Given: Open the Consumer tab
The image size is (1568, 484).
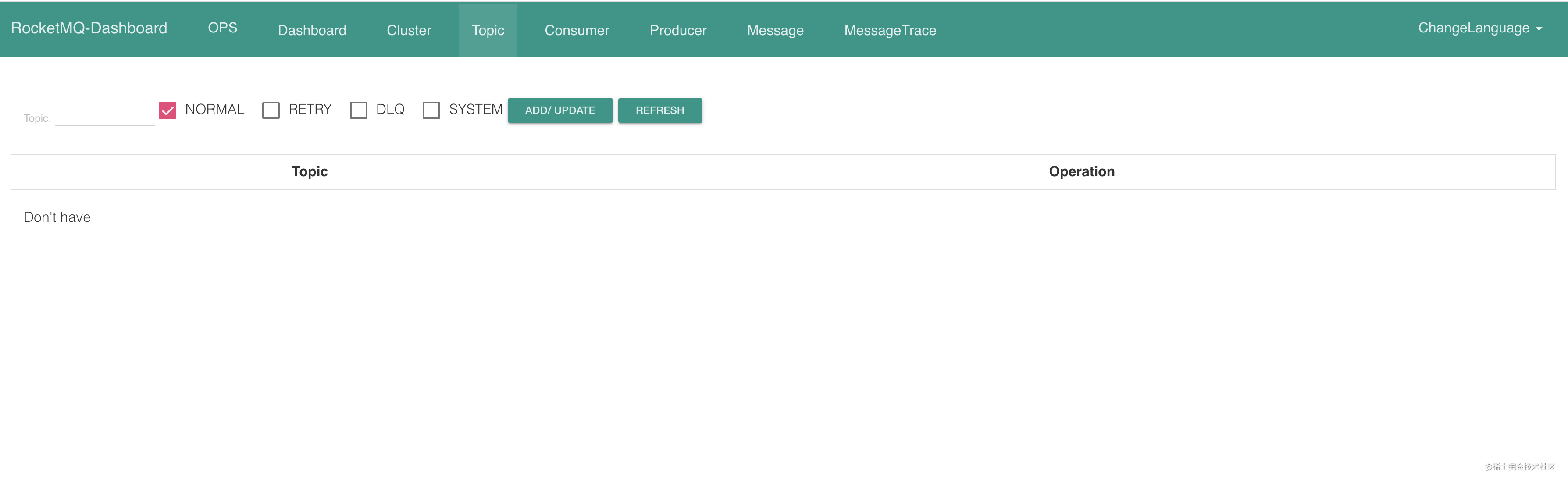Looking at the screenshot, I should (577, 30).
